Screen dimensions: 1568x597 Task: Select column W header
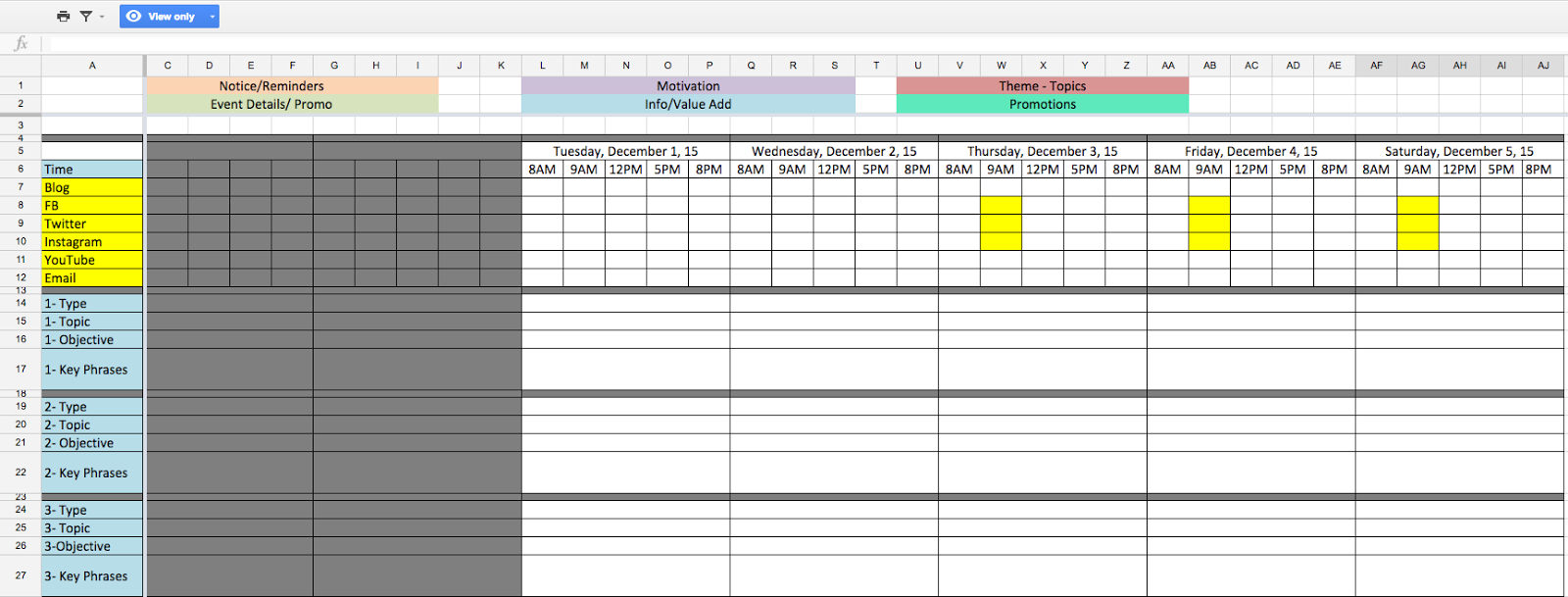click(x=1001, y=66)
